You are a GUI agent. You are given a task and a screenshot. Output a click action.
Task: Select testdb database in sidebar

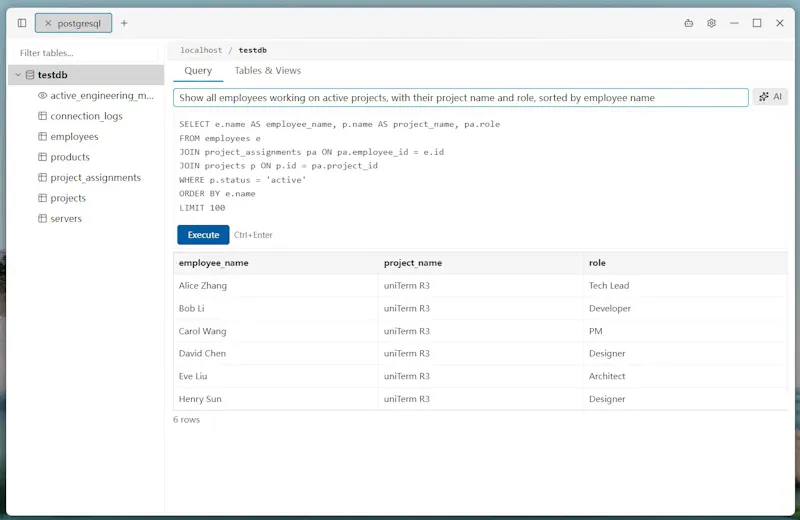86,75
